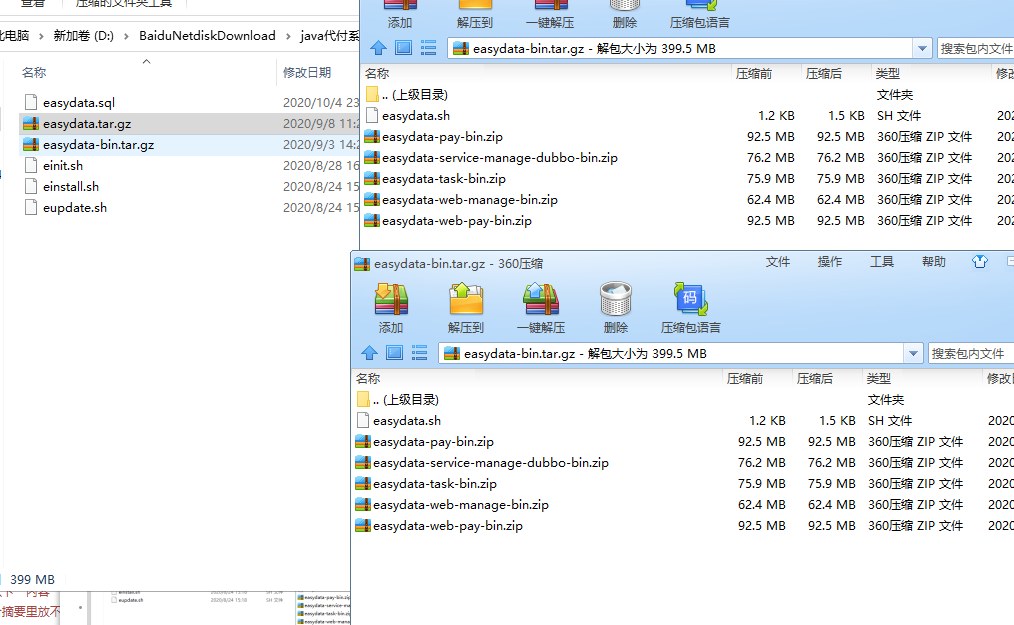Select easydata-task-bin.zip in front archive window

[434, 484]
